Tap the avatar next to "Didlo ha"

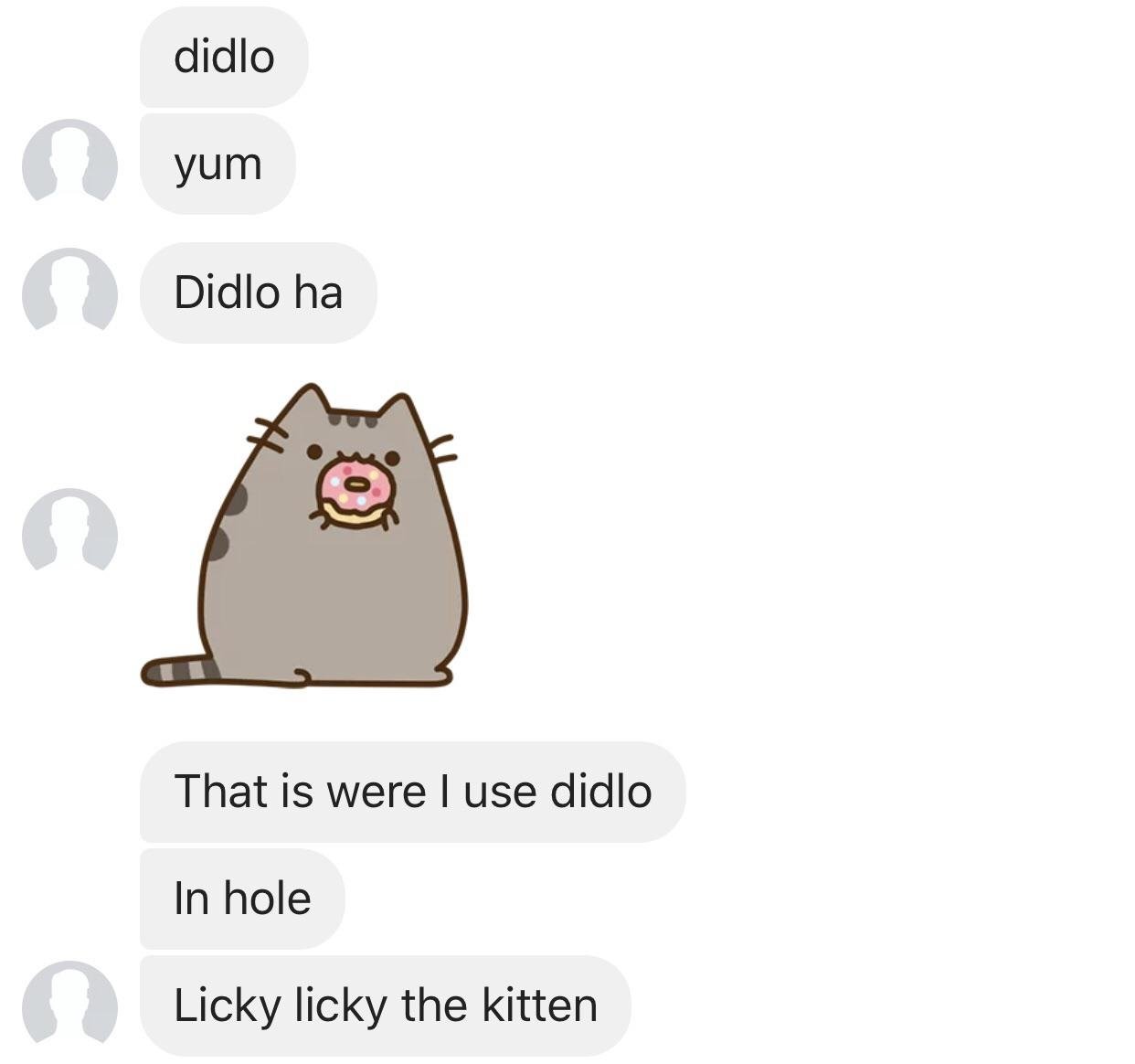pos(69,289)
